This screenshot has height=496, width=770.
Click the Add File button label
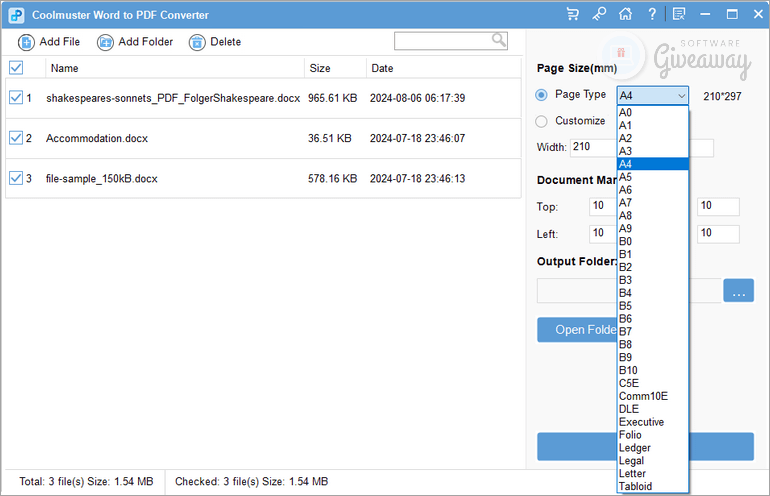59,42
